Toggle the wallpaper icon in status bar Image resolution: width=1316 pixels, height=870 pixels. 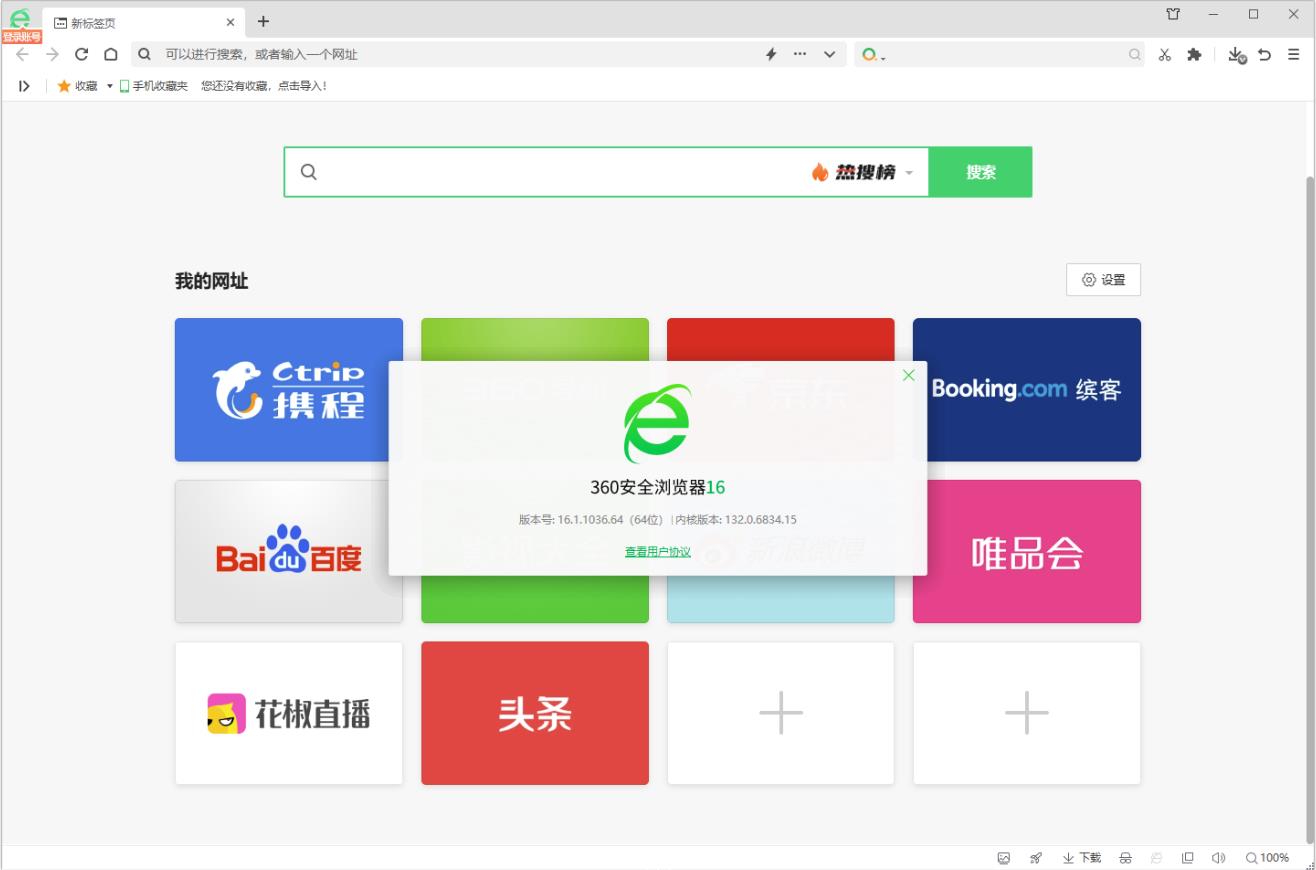coord(1003,857)
